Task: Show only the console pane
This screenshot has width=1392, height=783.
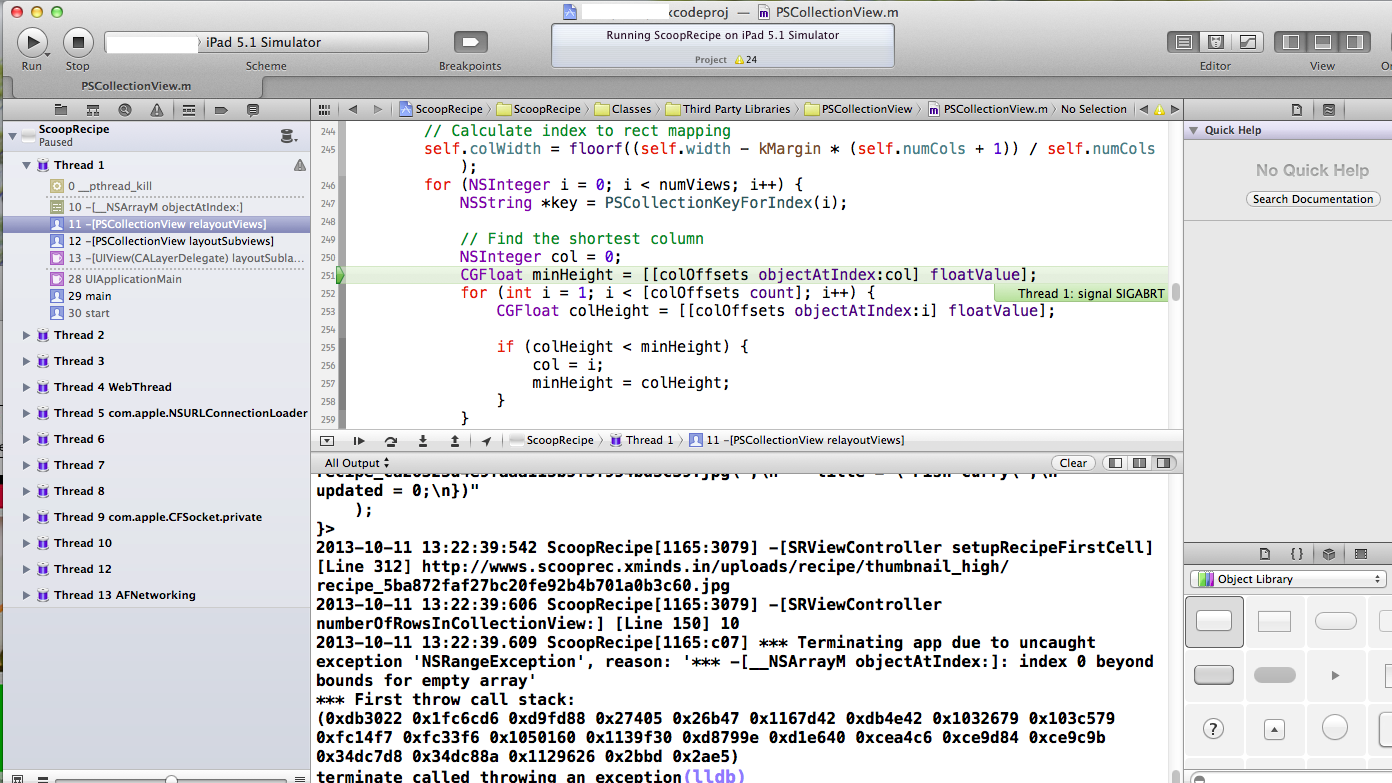Action: (x=1163, y=463)
